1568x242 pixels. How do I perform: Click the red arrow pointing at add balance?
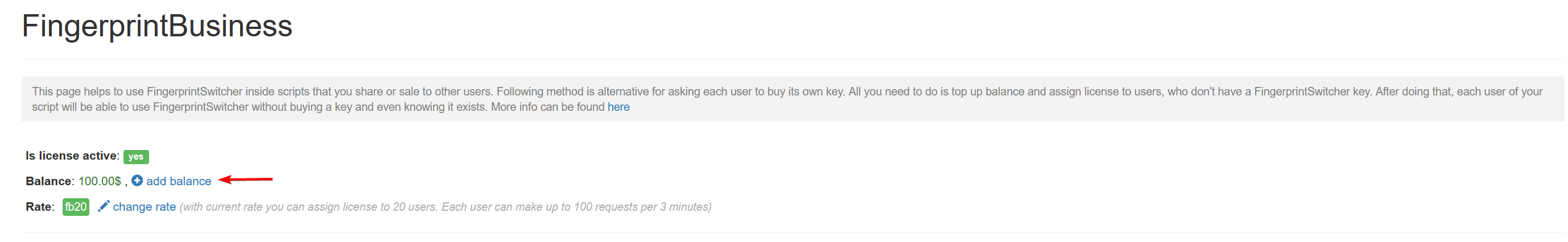(245, 180)
